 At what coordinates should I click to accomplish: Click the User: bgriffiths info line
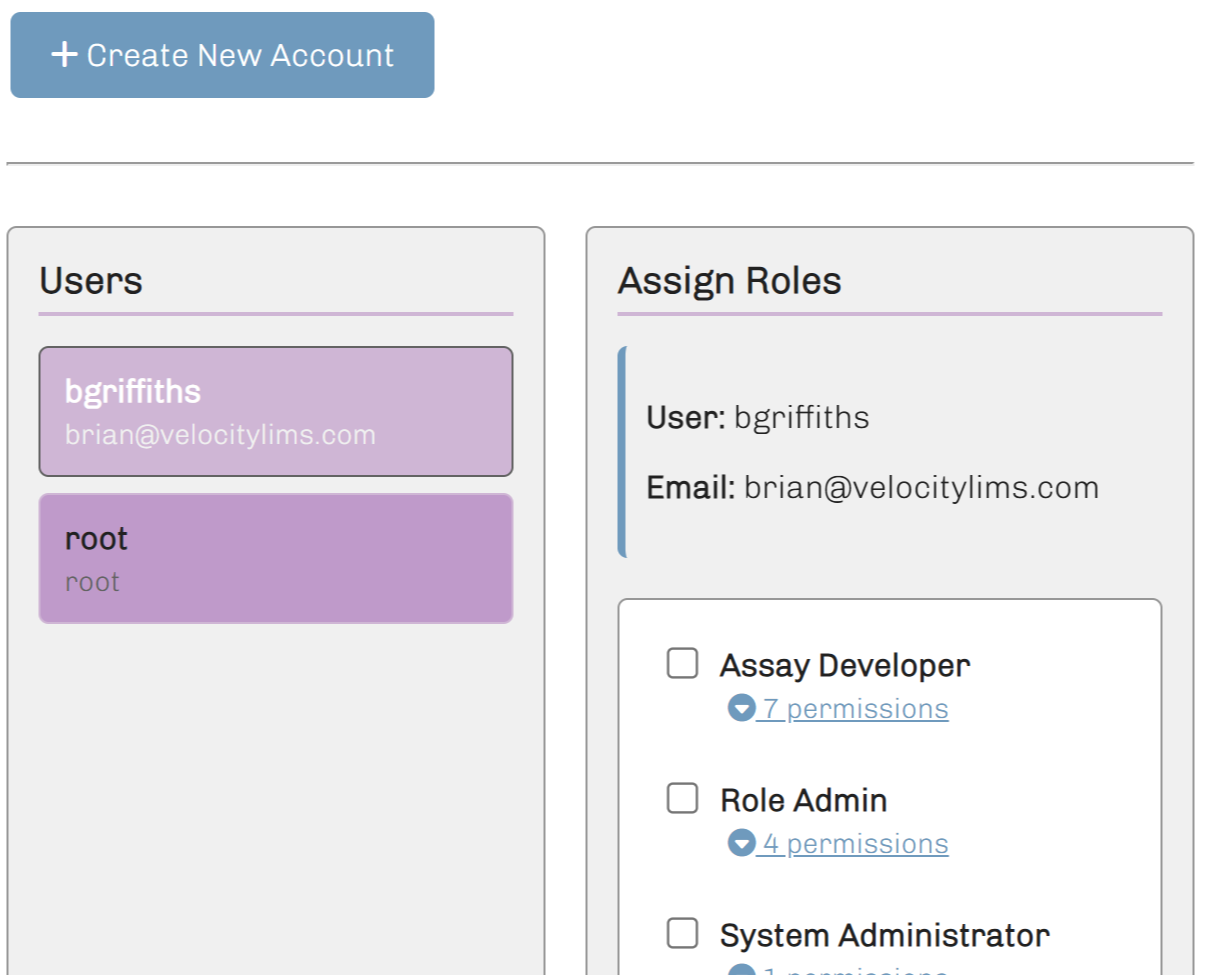coord(758,417)
